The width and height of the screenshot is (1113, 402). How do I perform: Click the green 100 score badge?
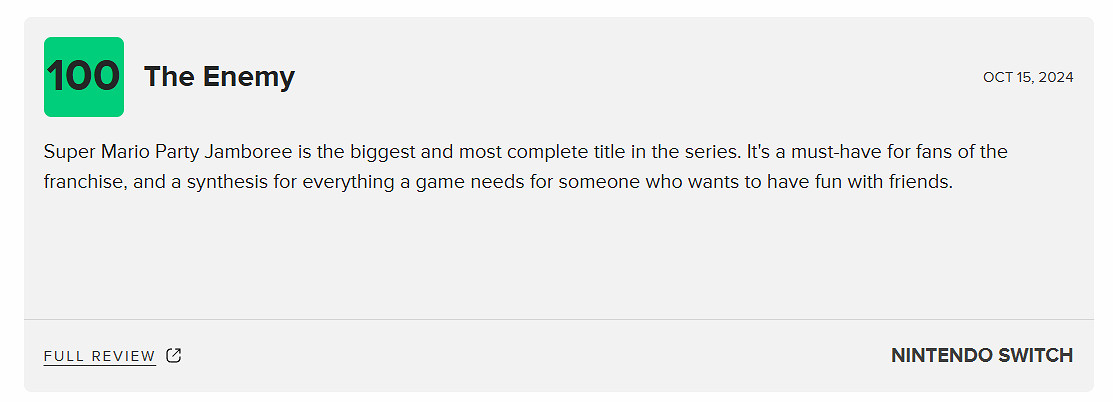[x=84, y=77]
